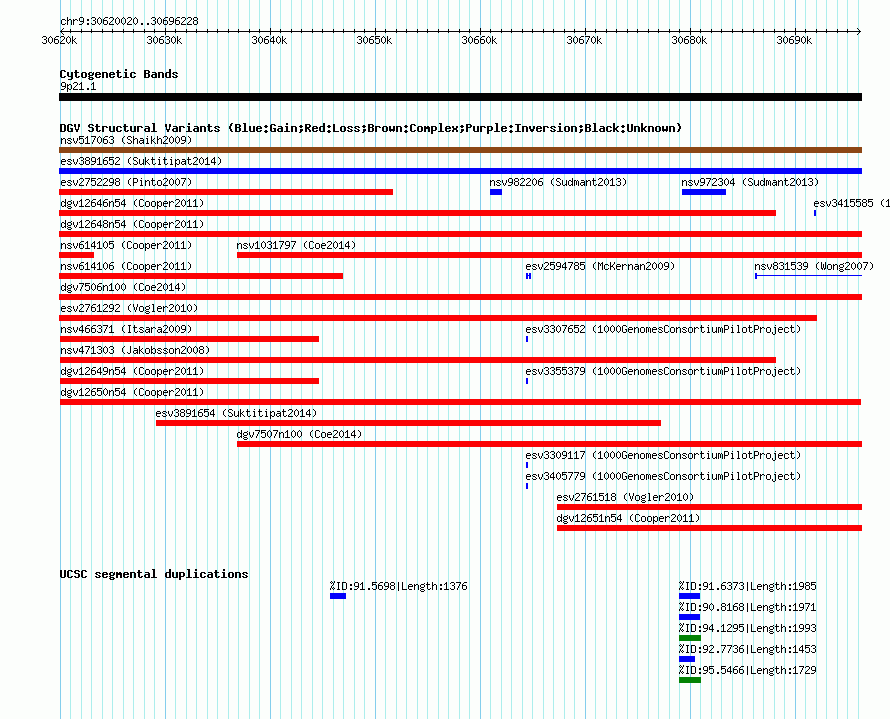Click the 30630k ruler tick label
Viewport: 890px width, 719px height.
[164, 40]
